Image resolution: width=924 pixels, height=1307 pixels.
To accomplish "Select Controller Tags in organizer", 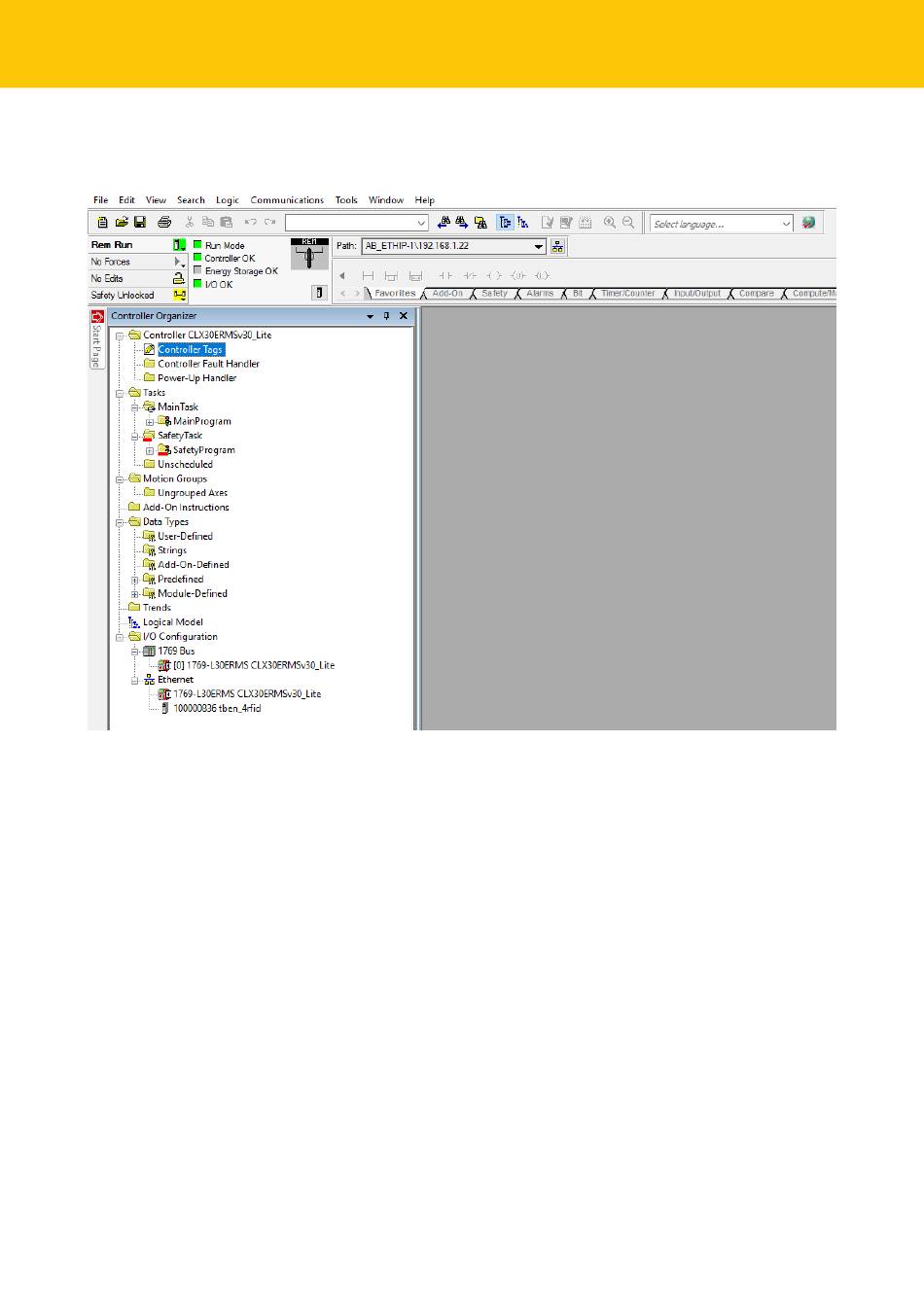I will point(191,349).
